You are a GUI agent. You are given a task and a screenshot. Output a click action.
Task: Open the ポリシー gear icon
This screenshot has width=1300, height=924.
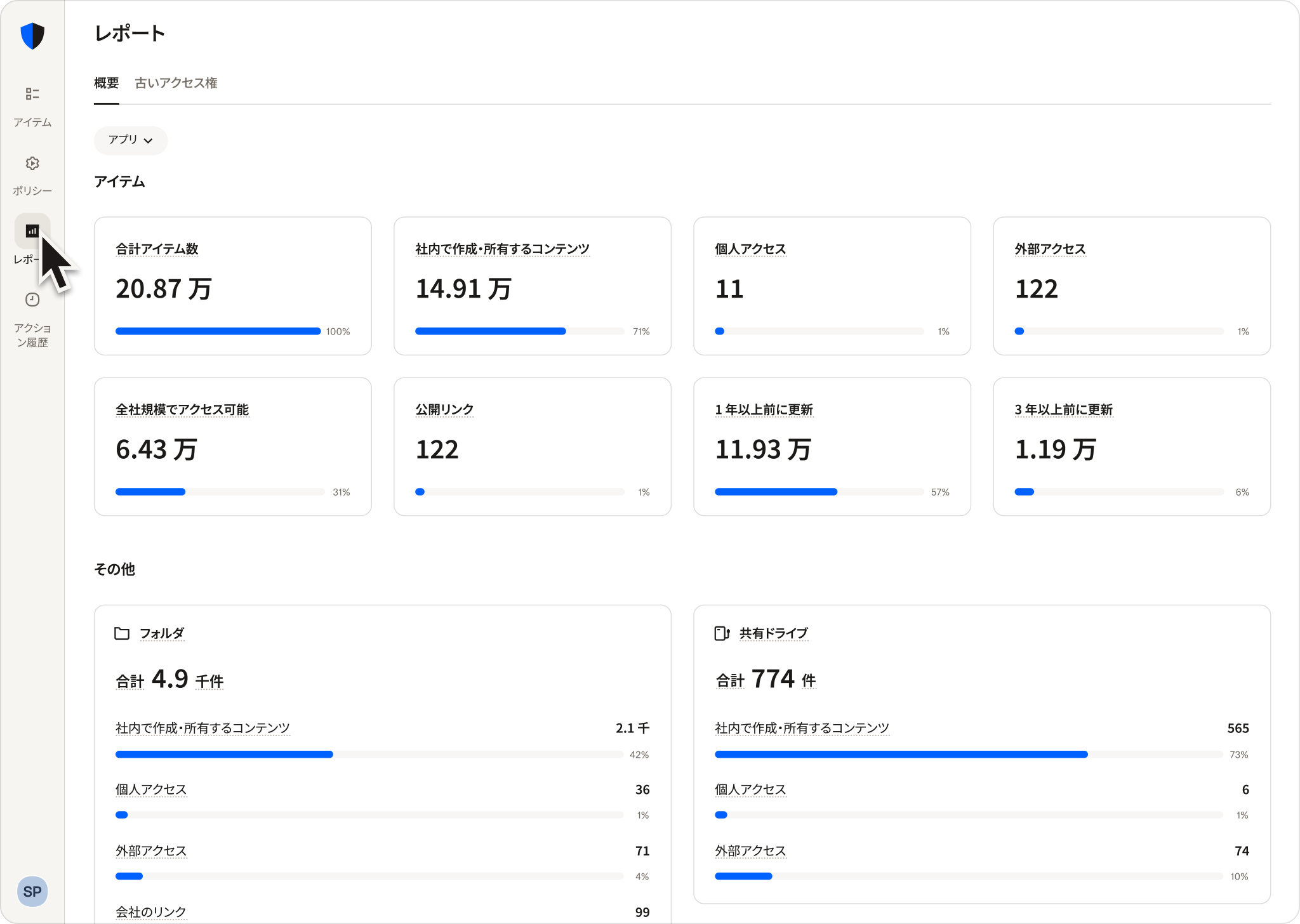(x=32, y=163)
